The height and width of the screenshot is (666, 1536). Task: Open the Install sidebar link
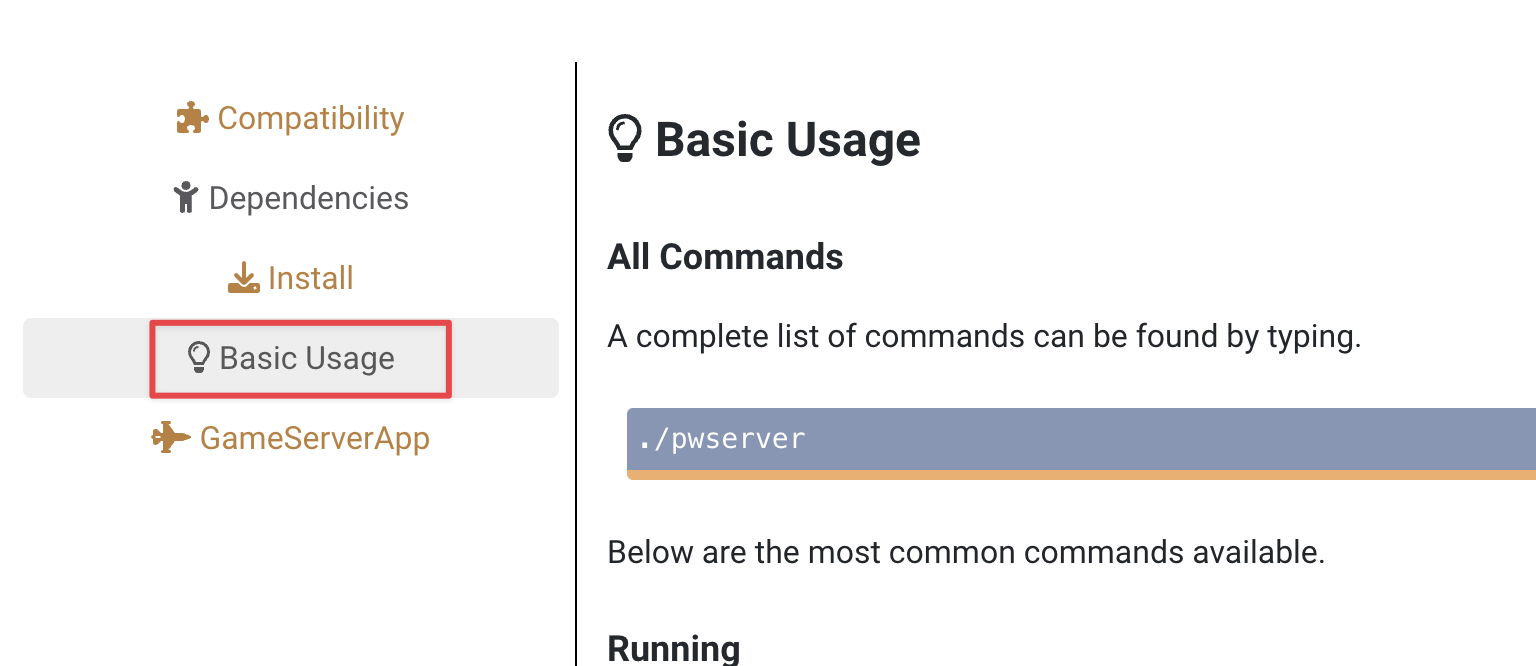pos(310,278)
